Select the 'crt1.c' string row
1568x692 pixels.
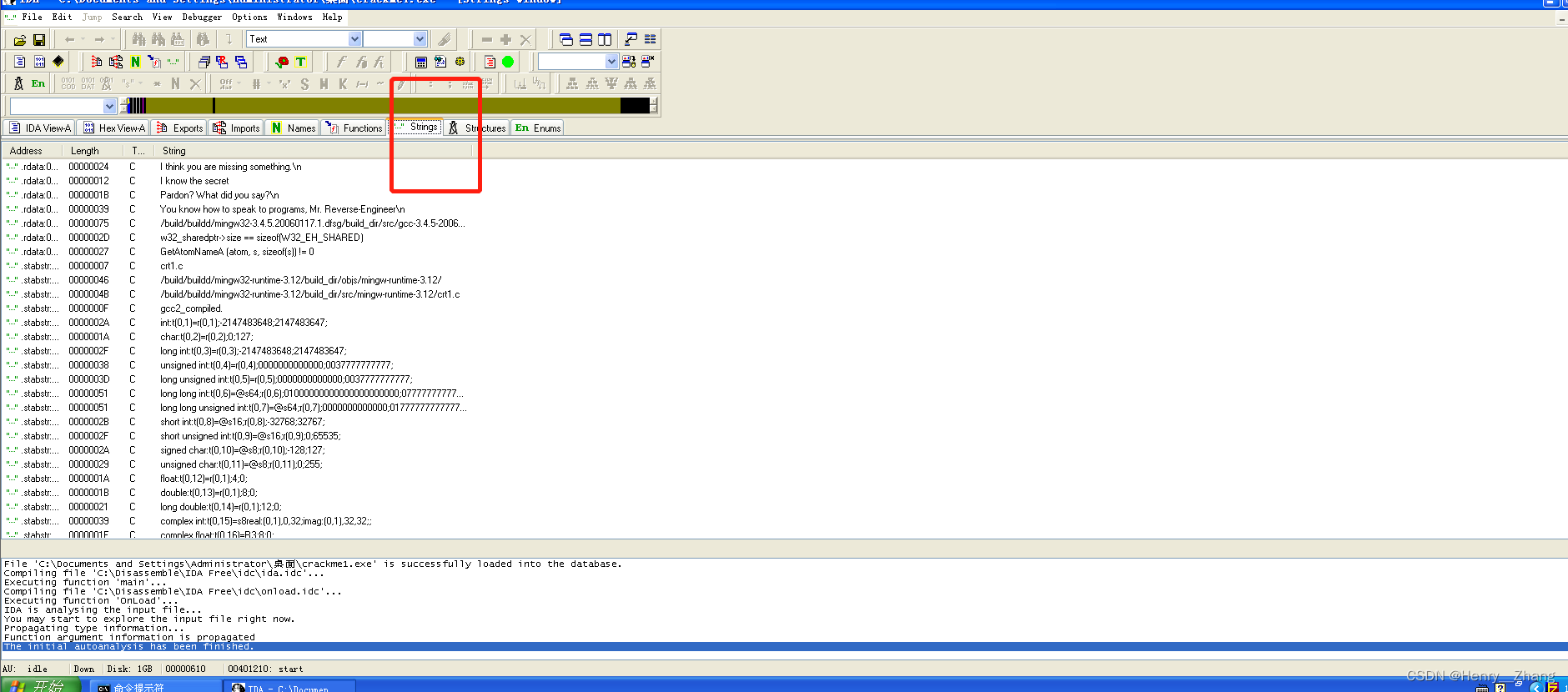(x=171, y=266)
